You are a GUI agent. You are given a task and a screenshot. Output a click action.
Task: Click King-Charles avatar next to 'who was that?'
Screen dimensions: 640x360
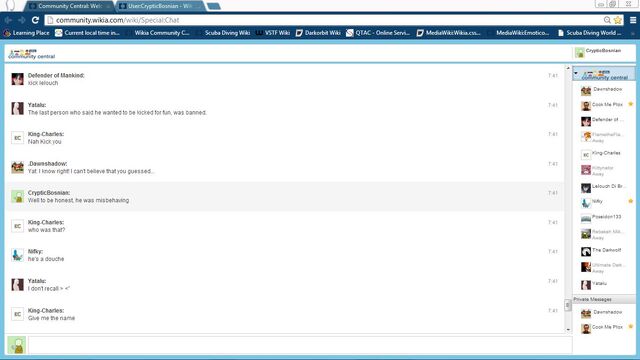click(17, 226)
